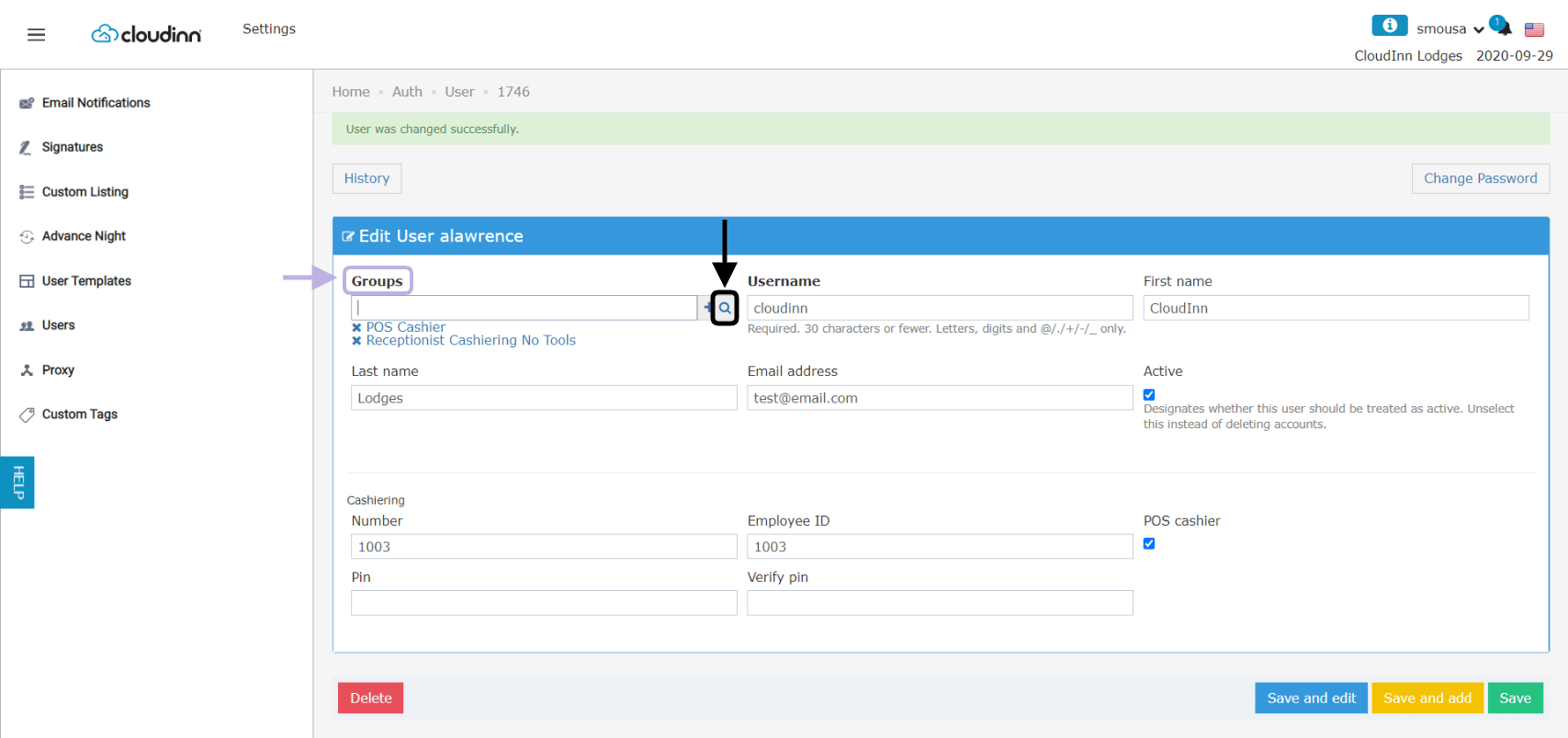The height and width of the screenshot is (738, 1568).
Task: Click the US flag language icon
Action: [x=1534, y=29]
